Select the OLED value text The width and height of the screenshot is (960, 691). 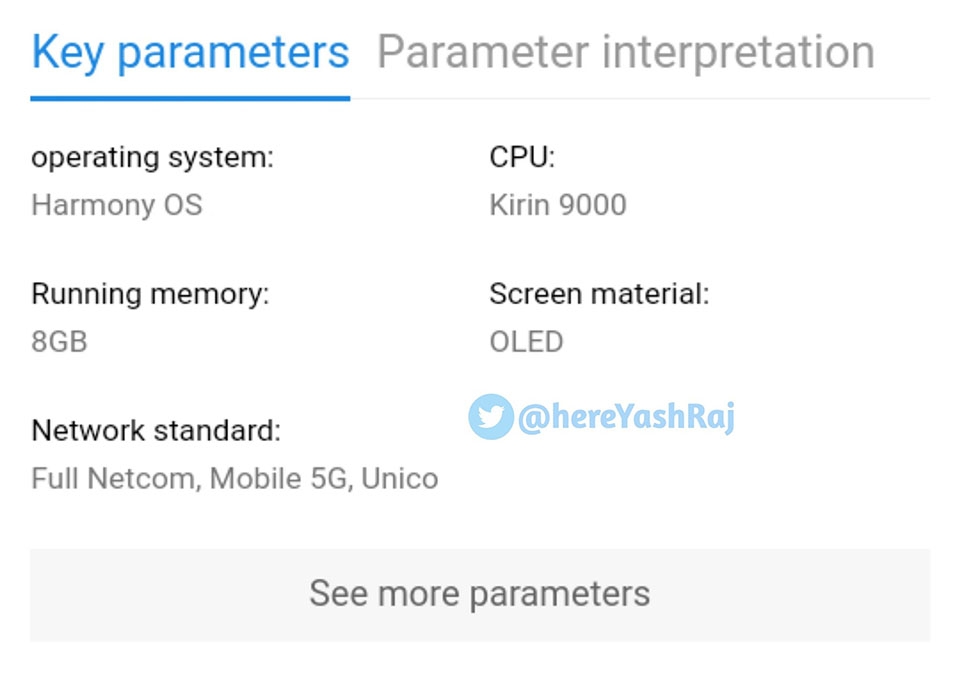coord(526,342)
